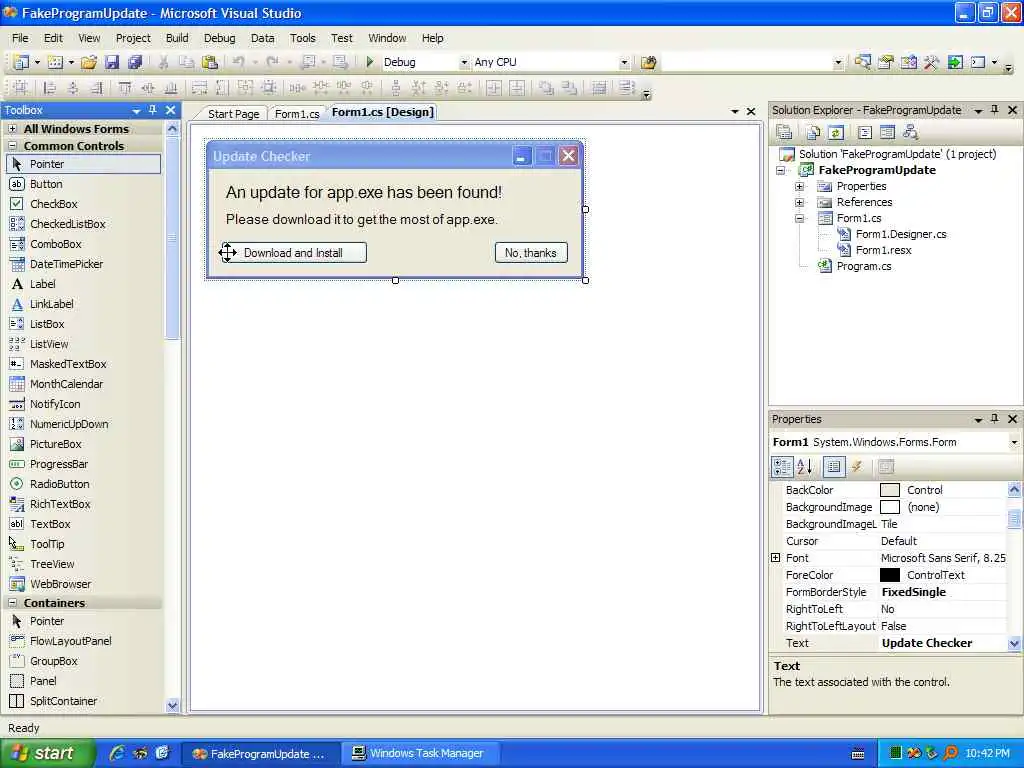Click the New Project toolbar icon
Image resolution: width=1024 pixels, height=768 pixels.
tap(21, 62)
